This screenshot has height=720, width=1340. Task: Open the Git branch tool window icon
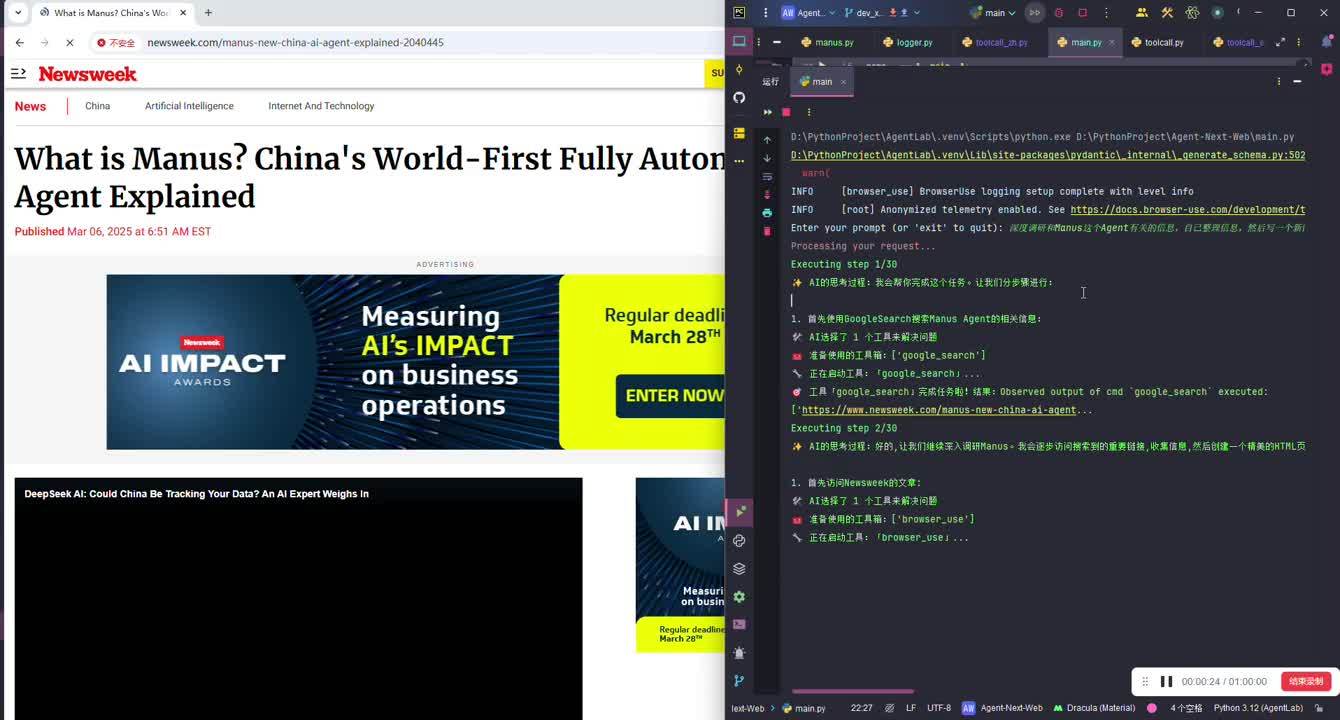(x=739, y=681)
